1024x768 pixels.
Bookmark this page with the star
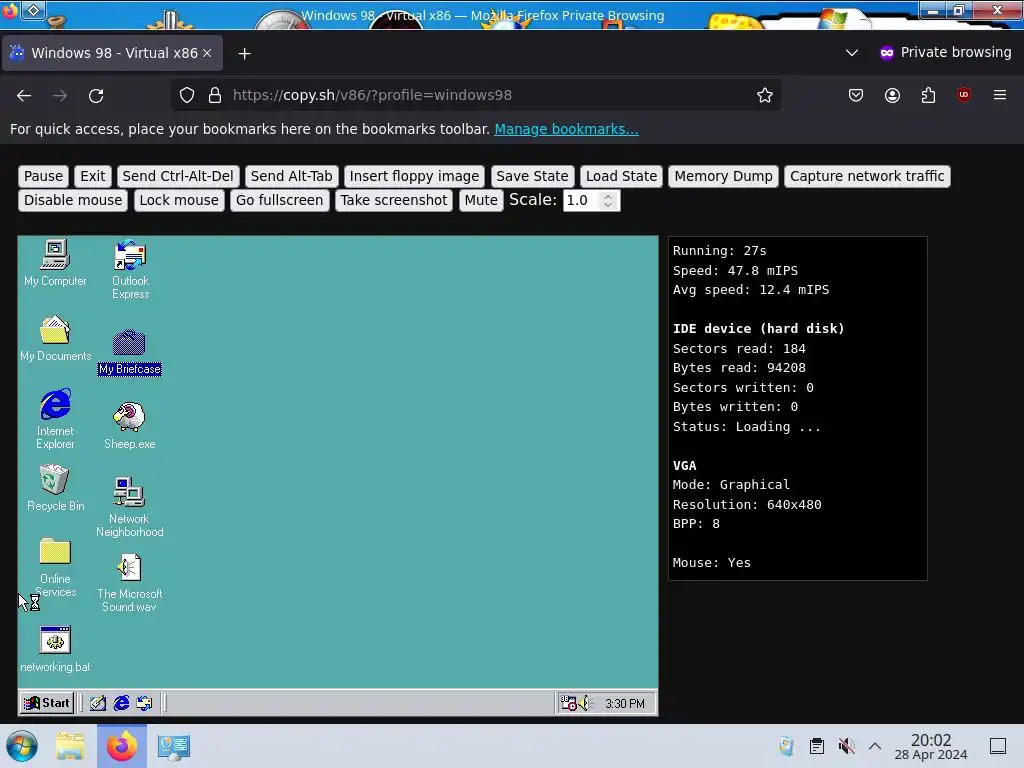tap(765, 95)
